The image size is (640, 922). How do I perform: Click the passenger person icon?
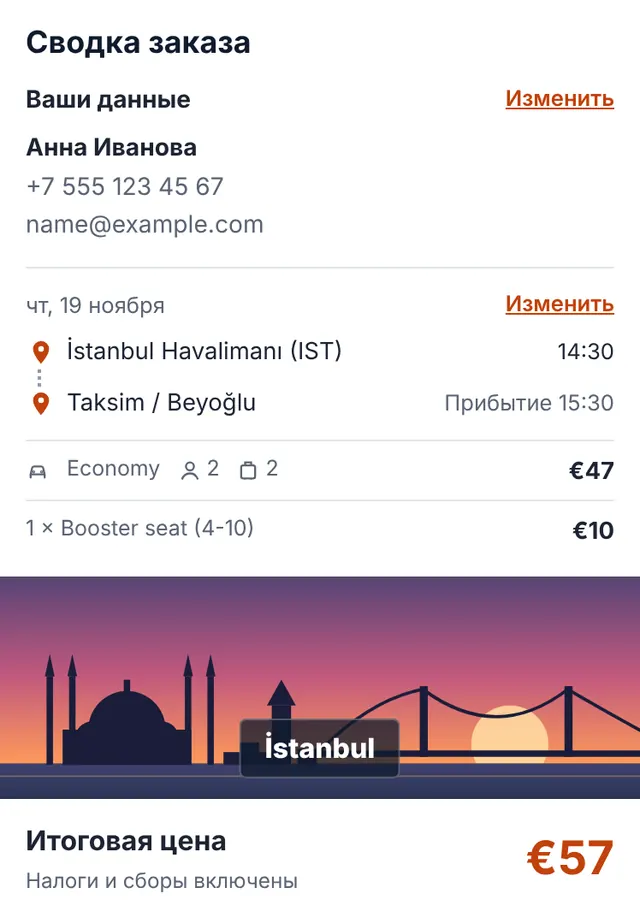click(x=189, y=470)
